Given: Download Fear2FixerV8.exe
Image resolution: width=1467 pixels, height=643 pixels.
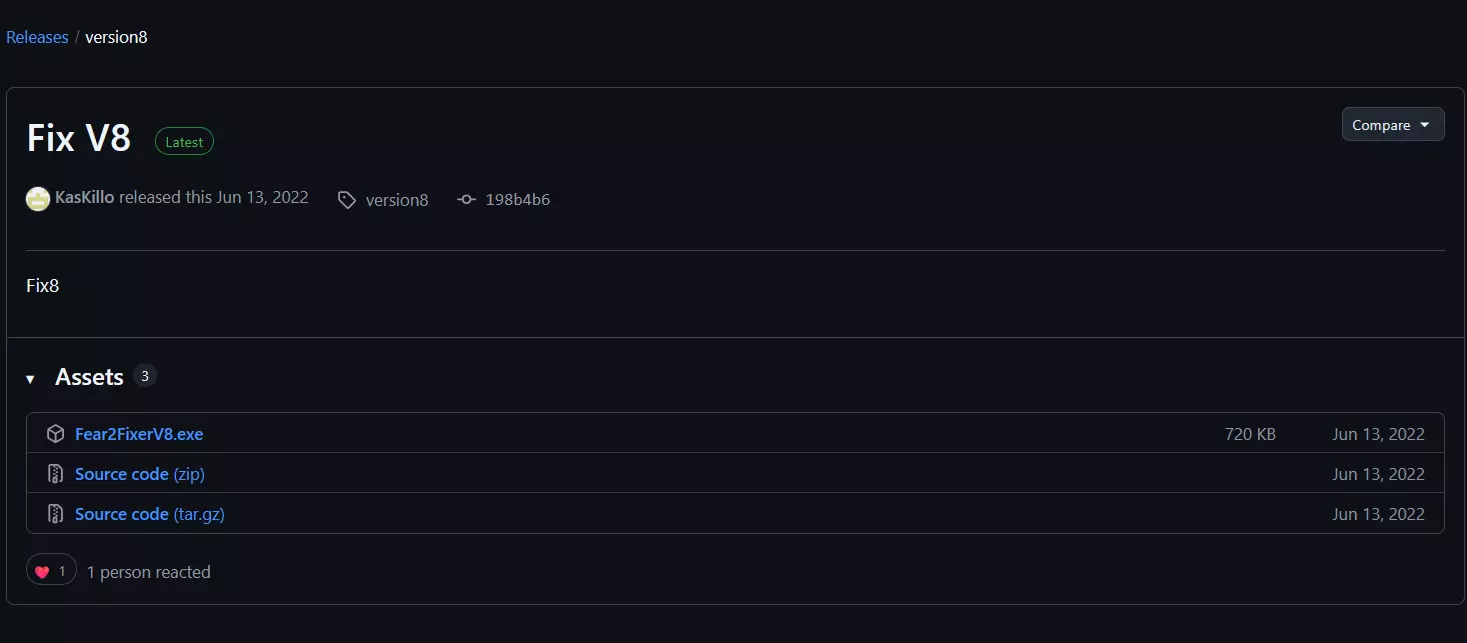Looking at the screenshot, I should click(139, 434).
